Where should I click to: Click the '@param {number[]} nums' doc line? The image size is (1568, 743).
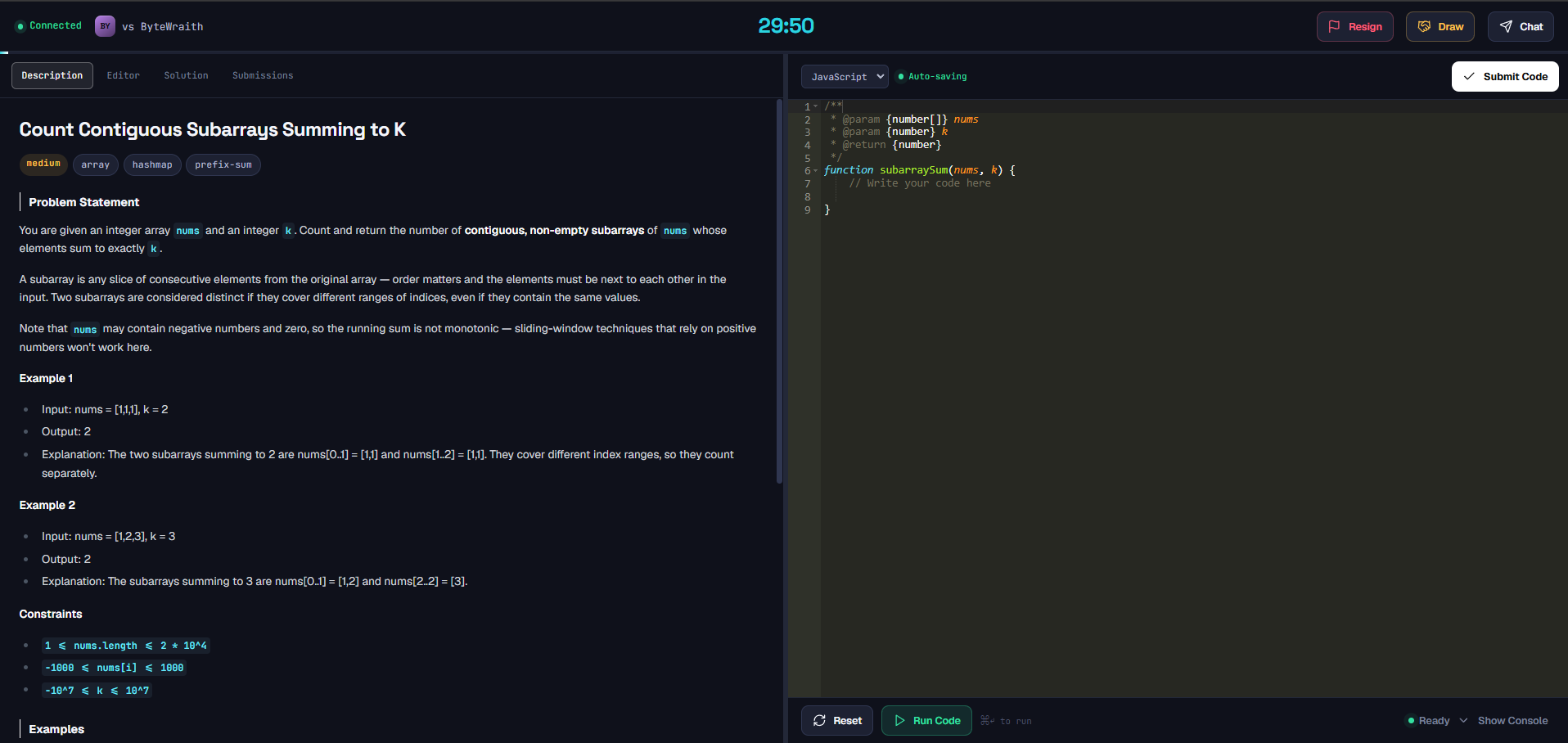coord(904,119)
